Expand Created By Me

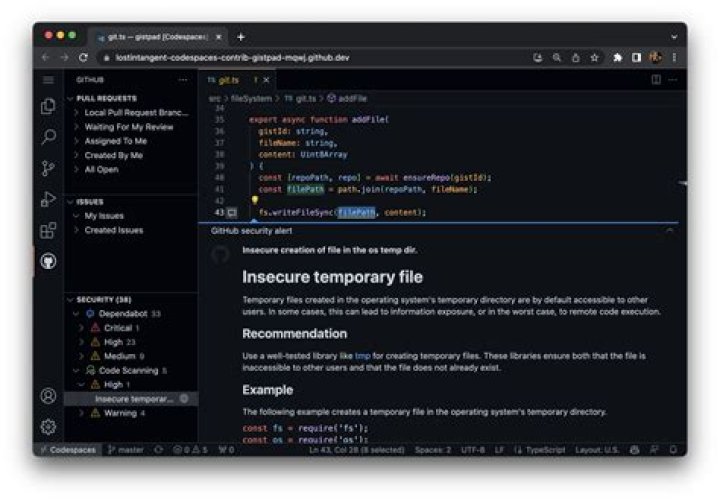tap(77, 155)
